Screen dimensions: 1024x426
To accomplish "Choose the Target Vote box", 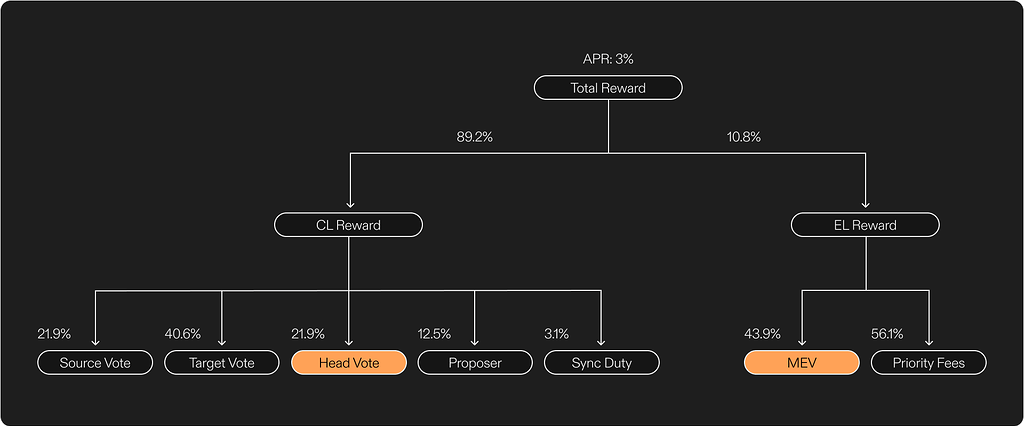I will [x=222, y=363].
